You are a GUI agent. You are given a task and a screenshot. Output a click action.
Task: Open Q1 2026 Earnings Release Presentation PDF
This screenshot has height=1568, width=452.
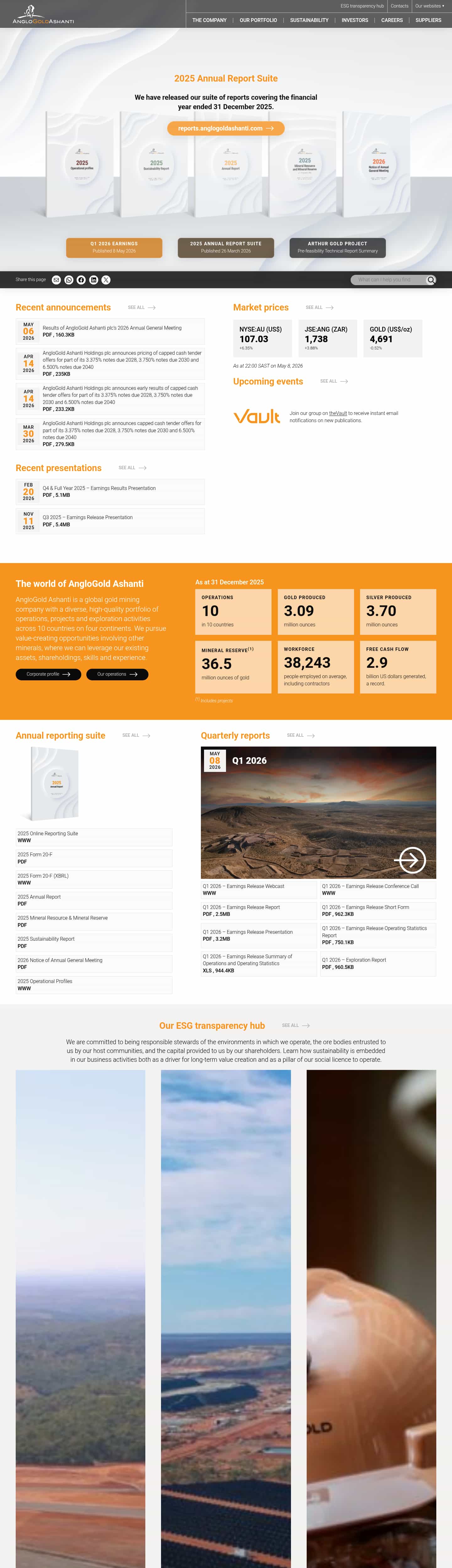tap(259, 936)
